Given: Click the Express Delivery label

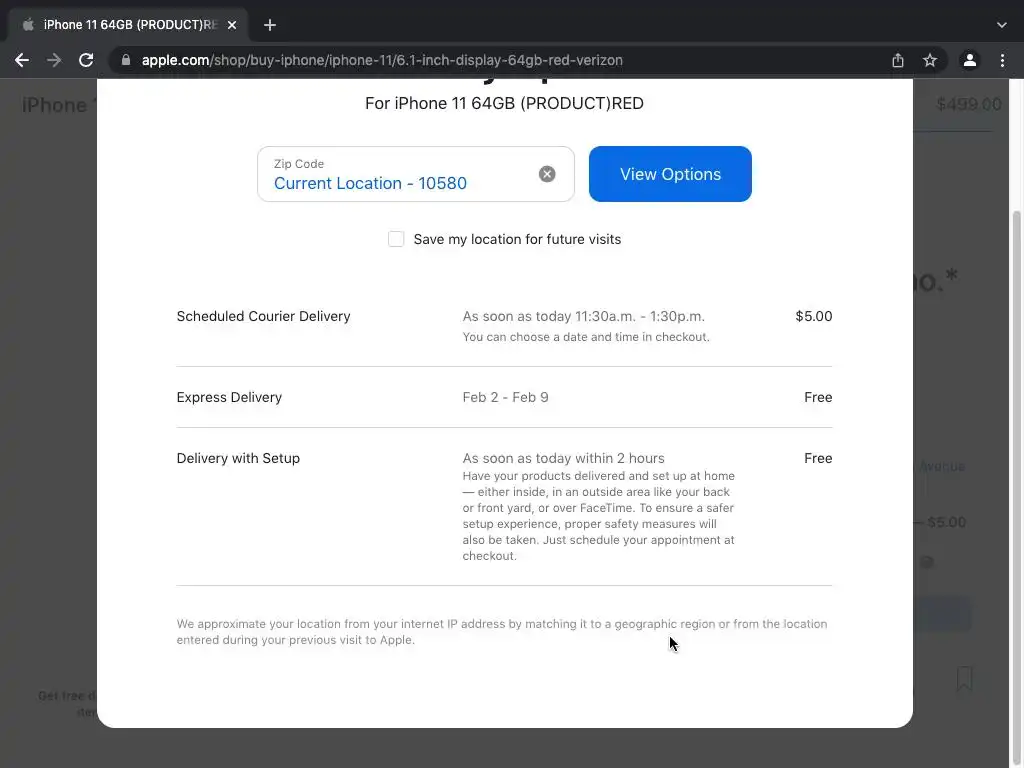Looking at the screenshot, I should [229, 397].
